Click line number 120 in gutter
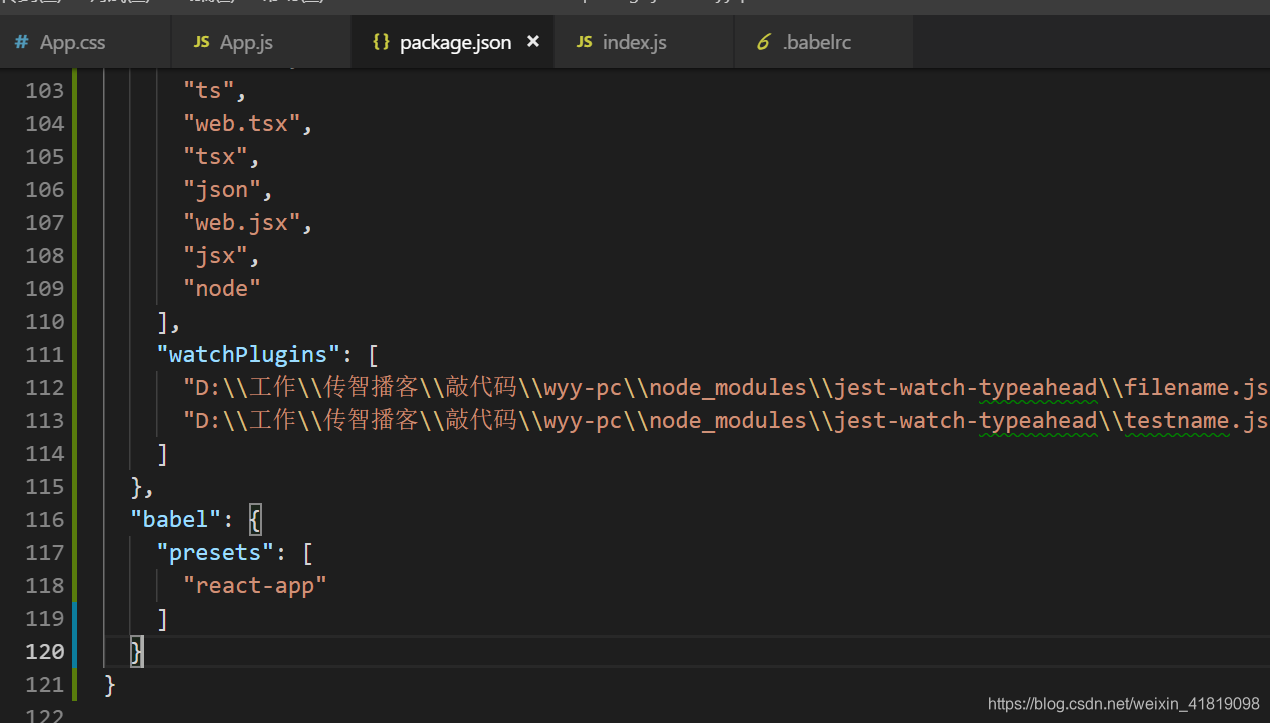Viewport: 1270px width, 723px height. click(x=45, y=651)
